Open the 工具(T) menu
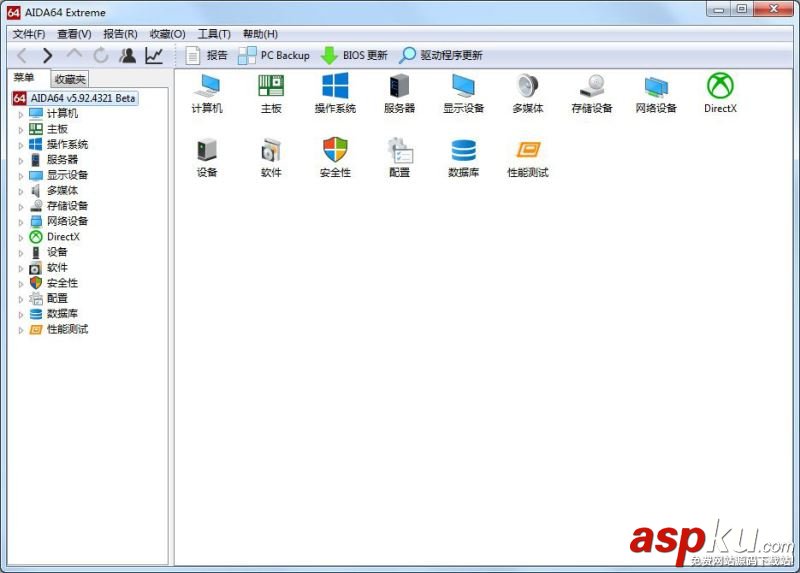 214,34
